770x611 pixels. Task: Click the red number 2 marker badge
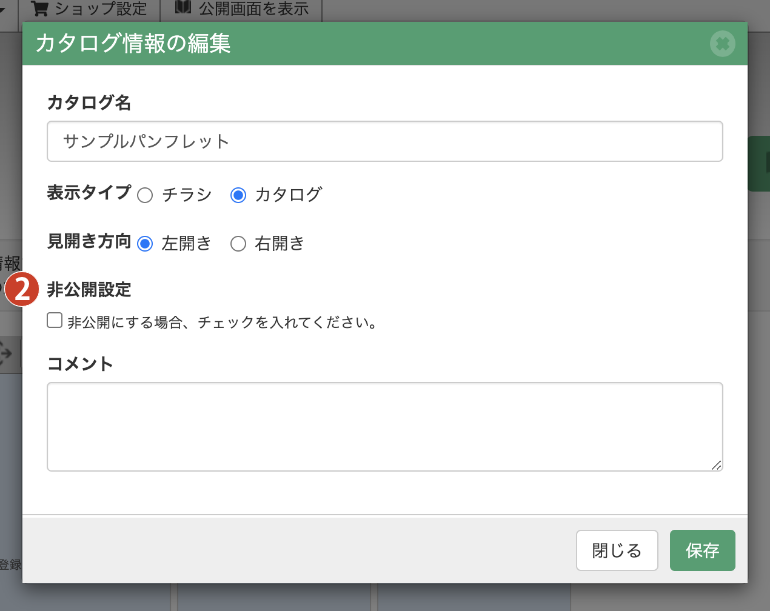22,290
